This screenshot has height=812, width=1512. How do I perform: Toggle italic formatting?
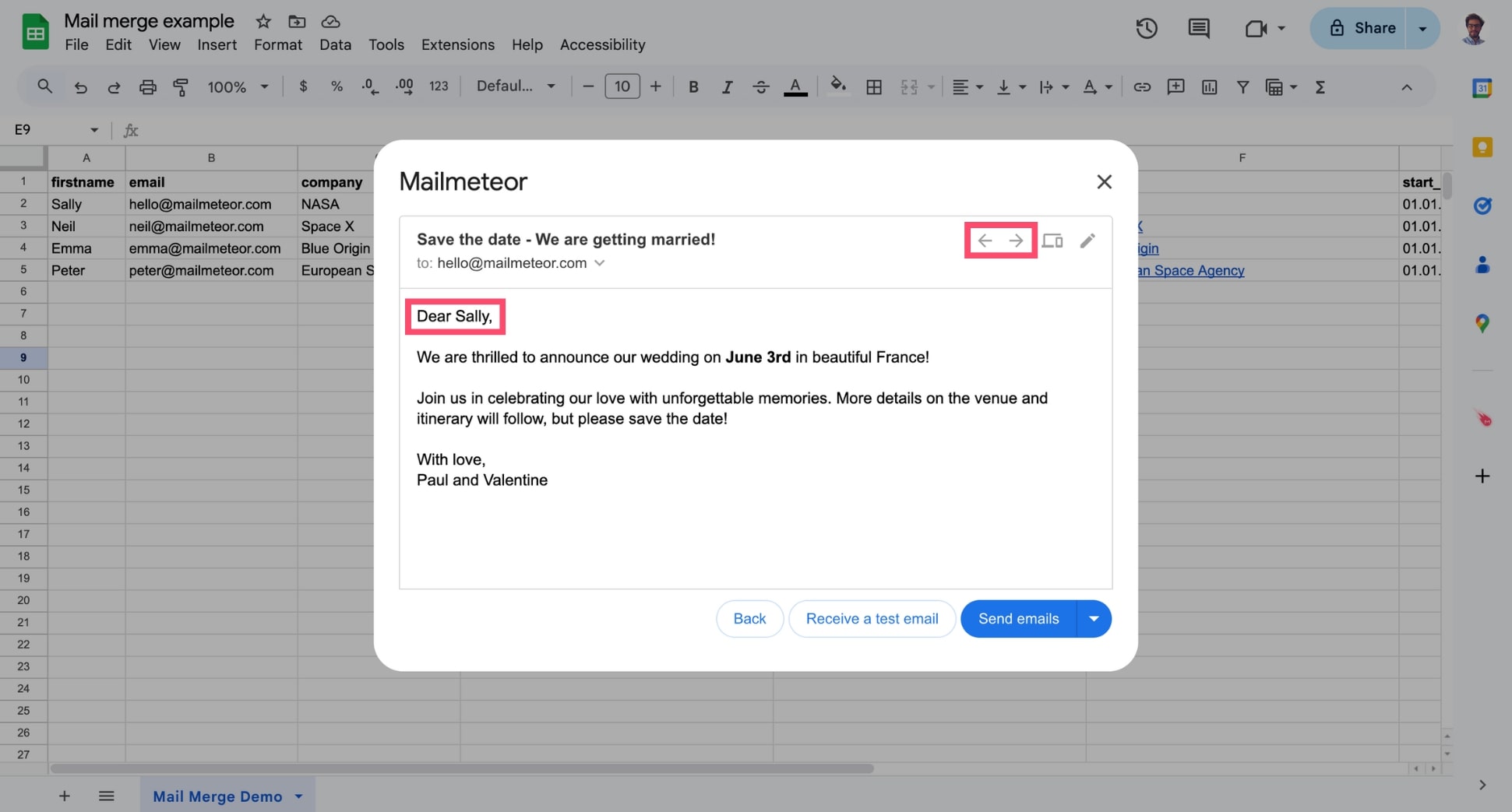[727, 86]
